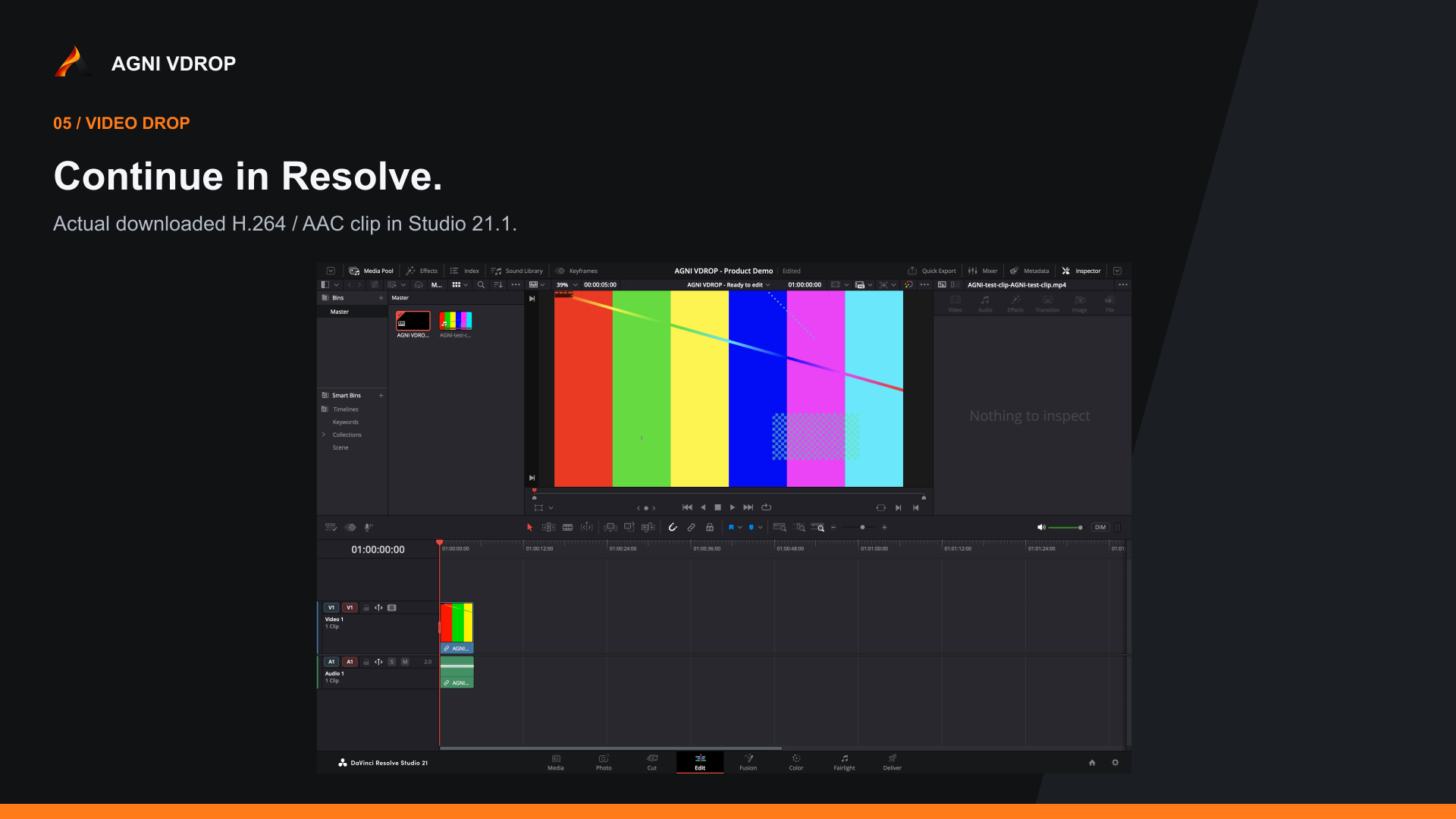Open the marker color dropdown arrow

(x=760, y=527)
